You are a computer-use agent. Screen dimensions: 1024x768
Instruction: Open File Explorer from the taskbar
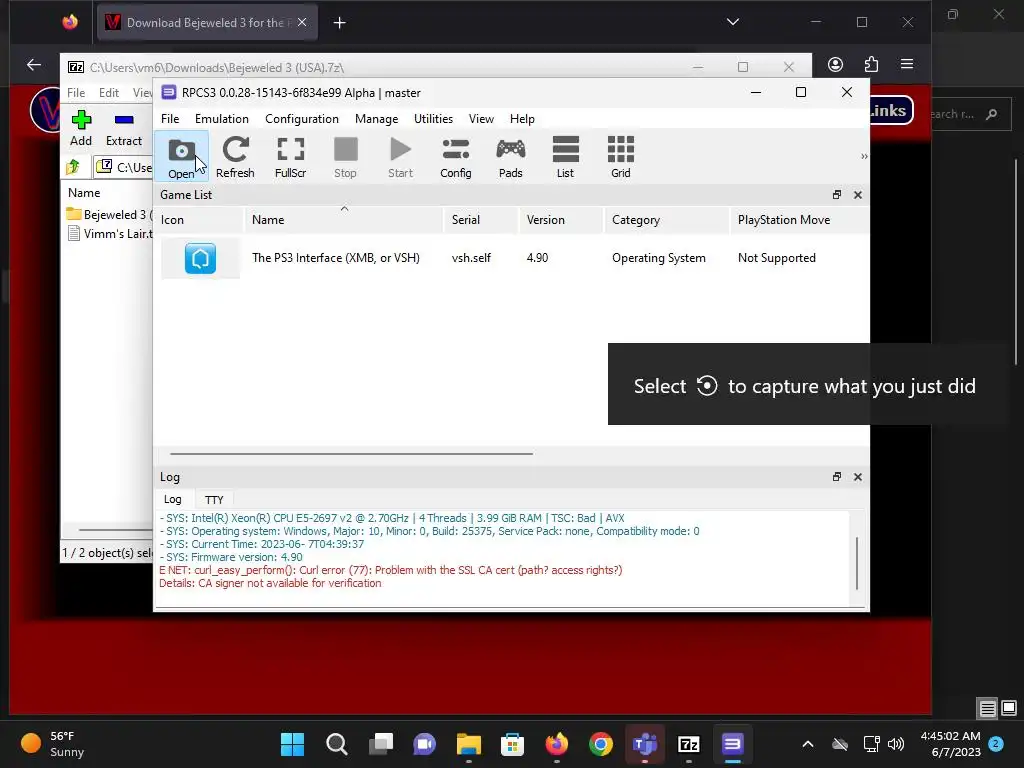[x=468, y=744]
